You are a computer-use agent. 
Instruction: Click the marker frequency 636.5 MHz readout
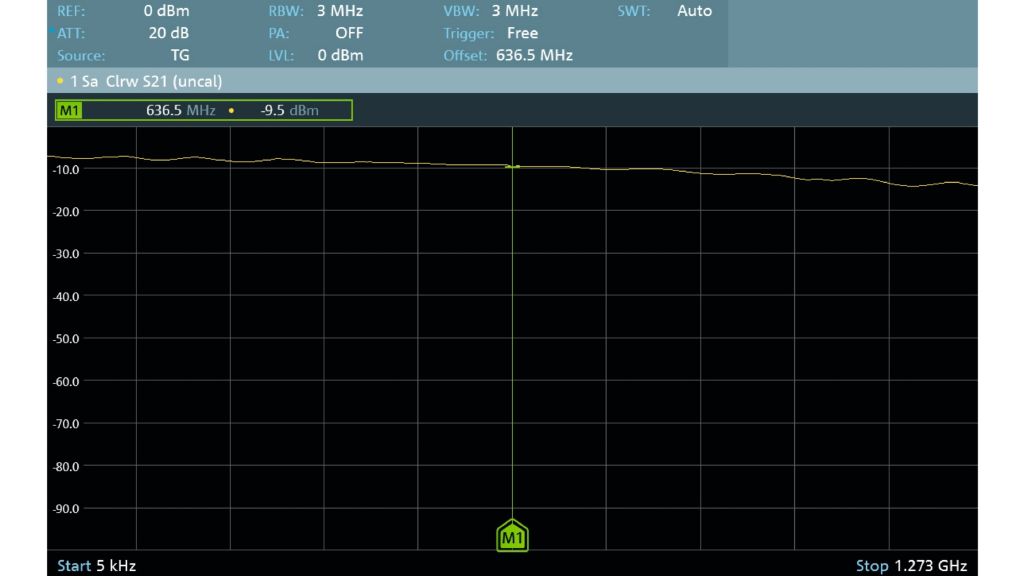180,110
